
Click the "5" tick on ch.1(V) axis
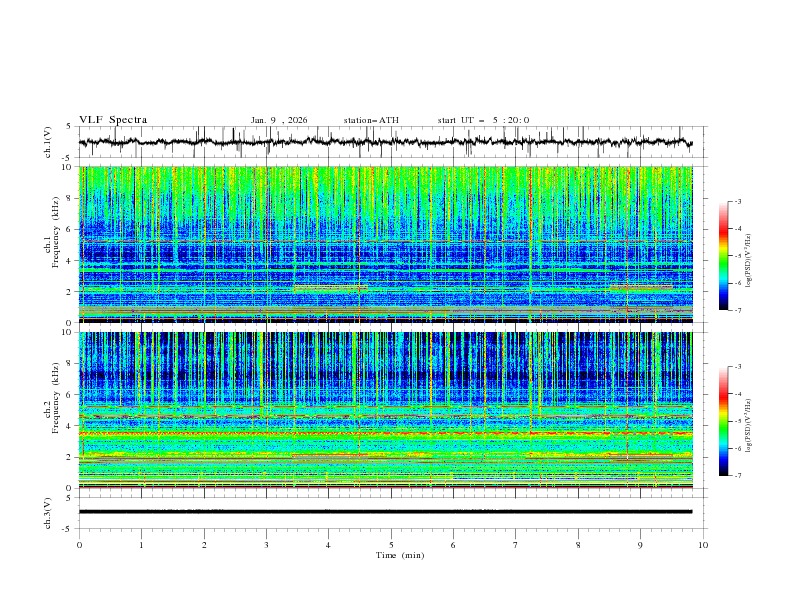click(x=68, y=127)
